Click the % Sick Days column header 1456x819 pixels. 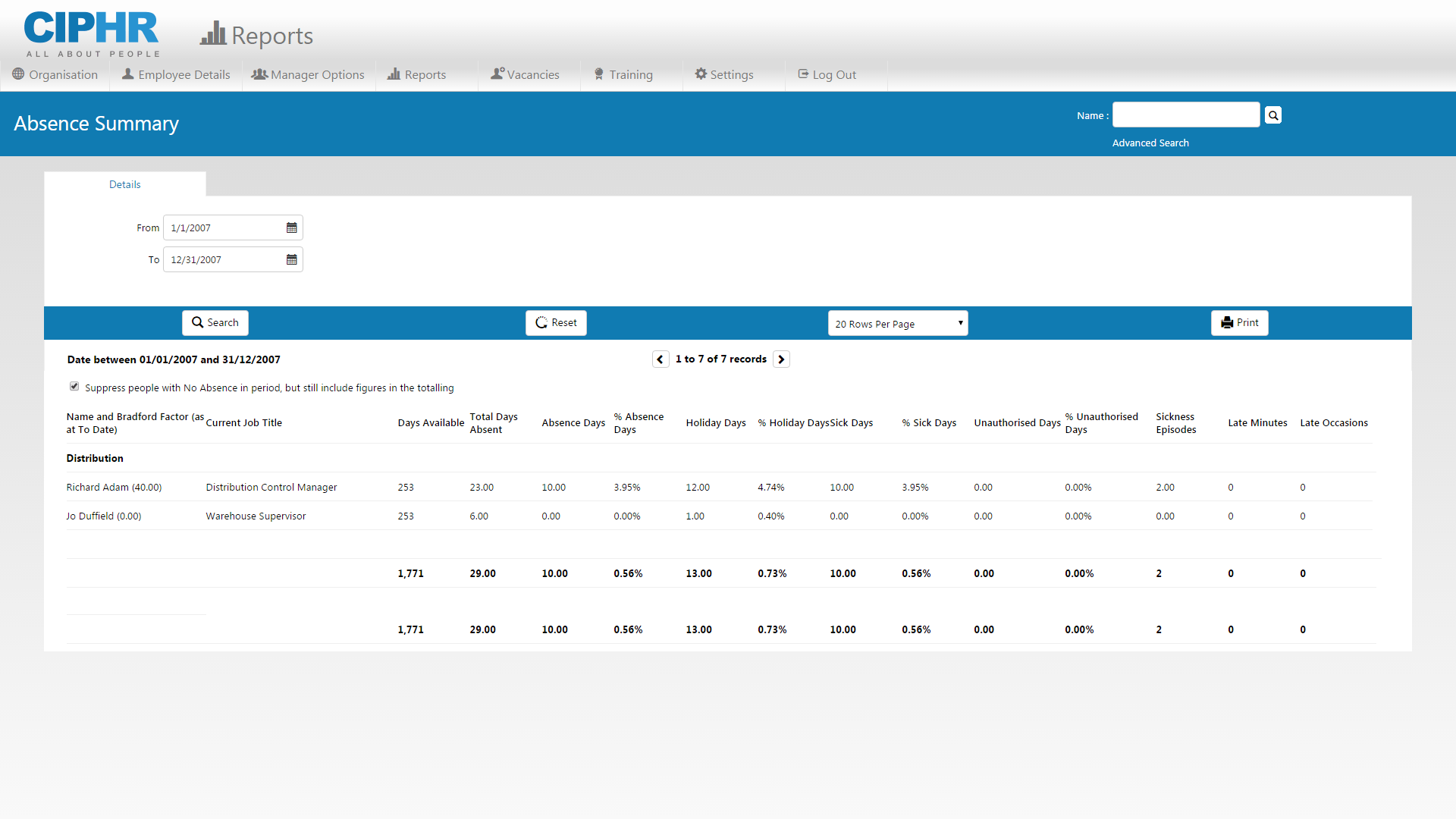tap(929, 423)
